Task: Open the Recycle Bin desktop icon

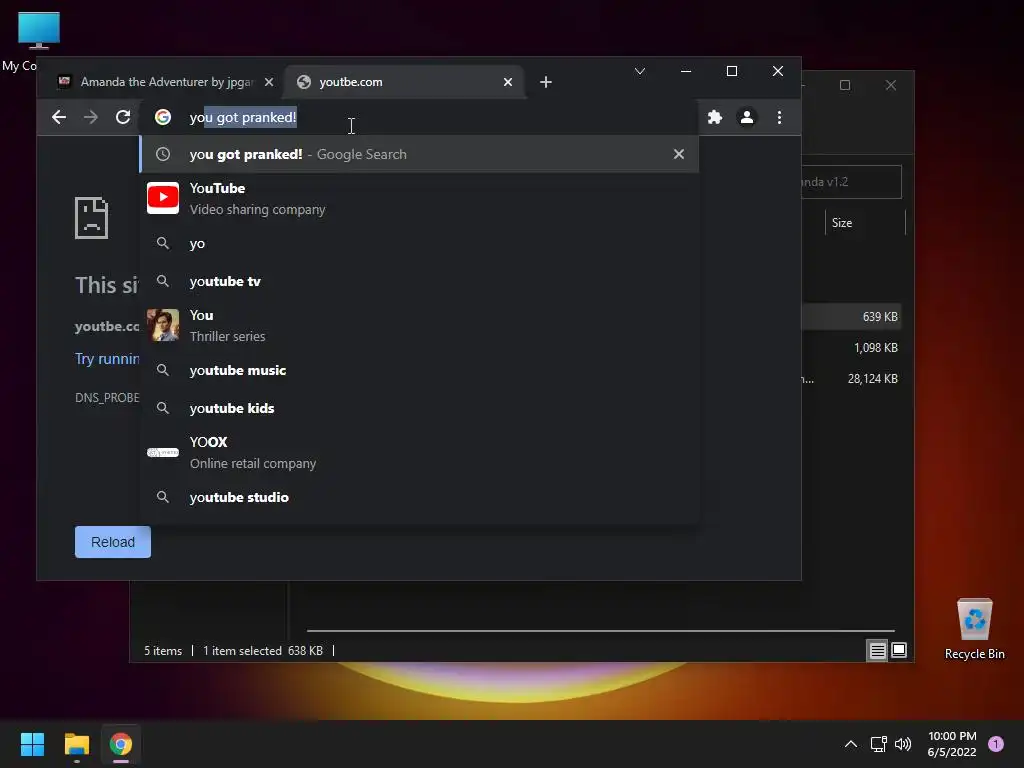Action: (974, 629)
